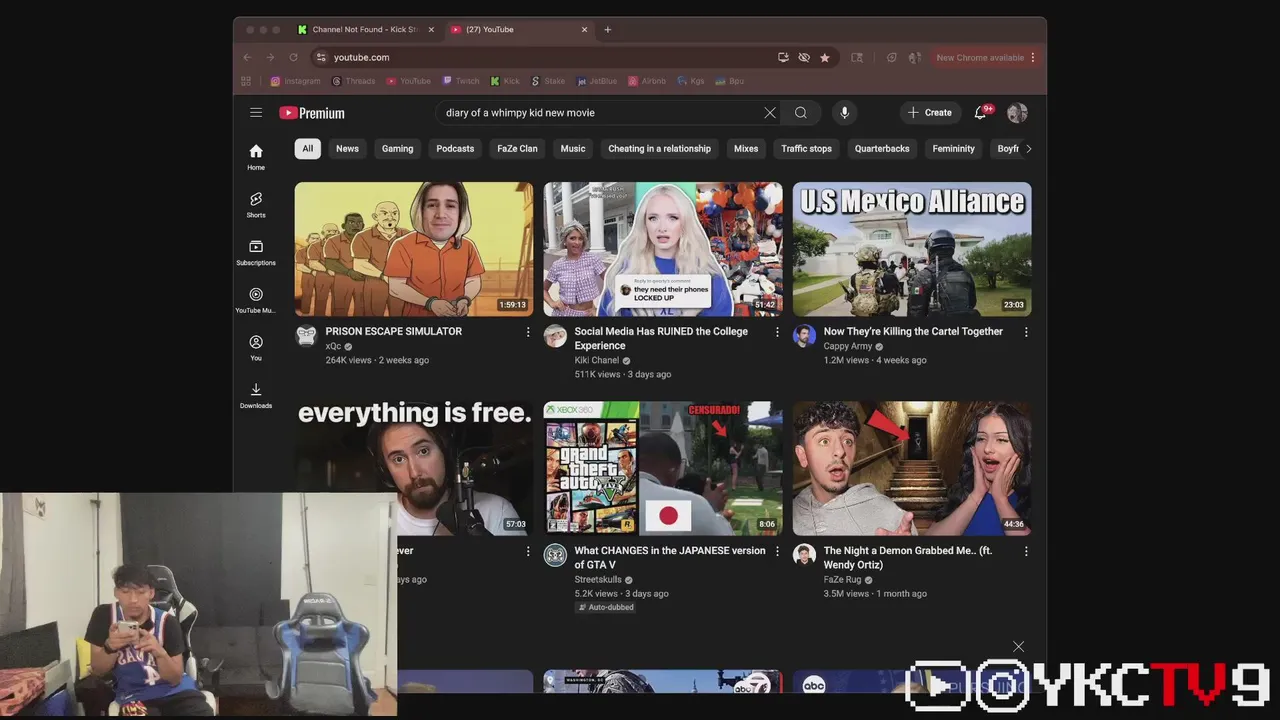Open the YouTube hamburger guide menu

tap(256, 113)
